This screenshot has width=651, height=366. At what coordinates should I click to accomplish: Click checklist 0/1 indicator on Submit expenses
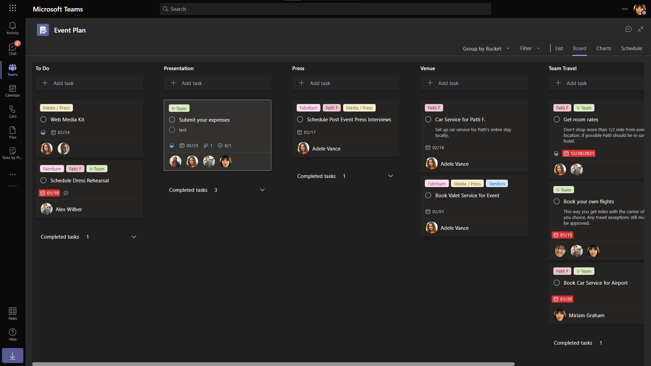click(x=225, y=146)
